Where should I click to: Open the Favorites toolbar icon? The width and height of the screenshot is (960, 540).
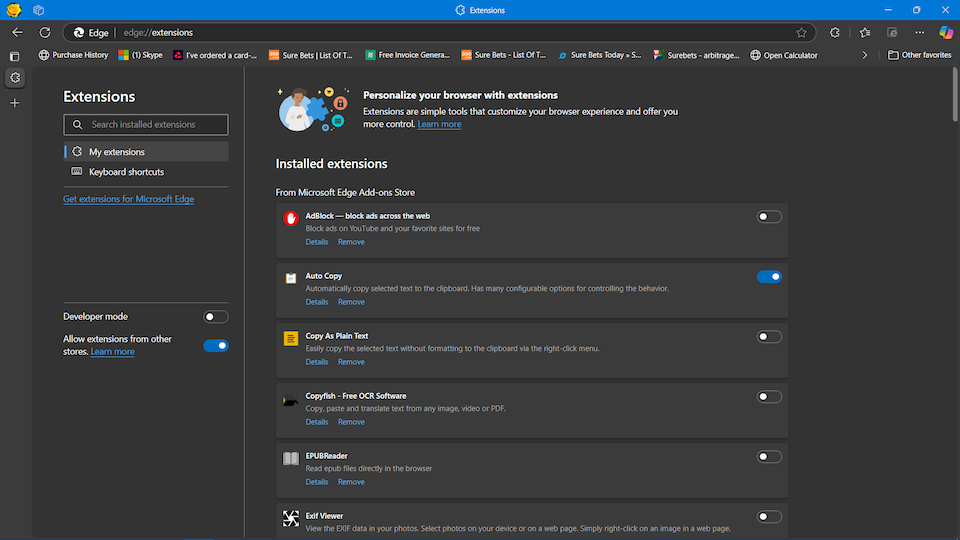[864, 32]
